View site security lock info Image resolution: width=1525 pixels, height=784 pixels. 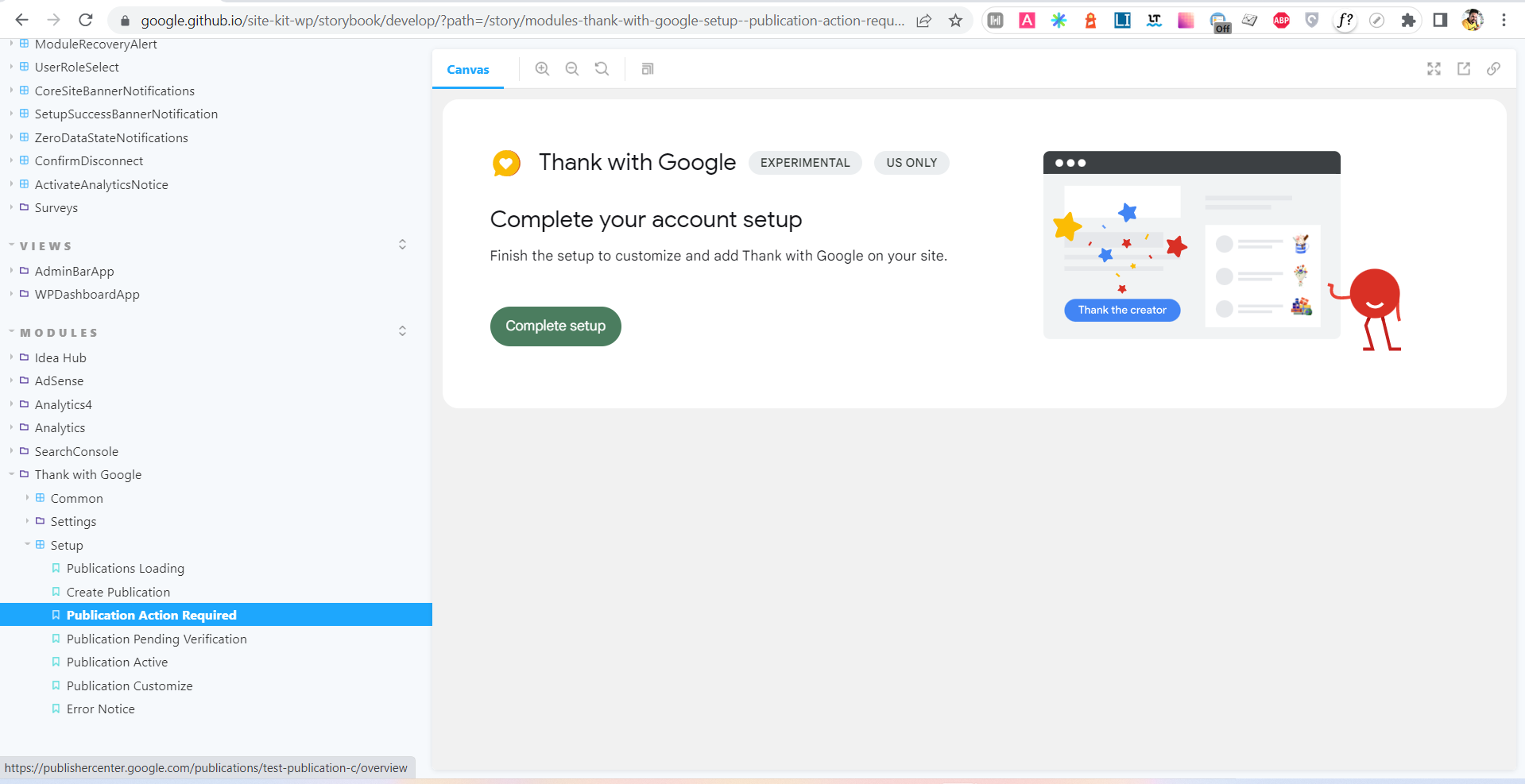[x=125, y=21]
